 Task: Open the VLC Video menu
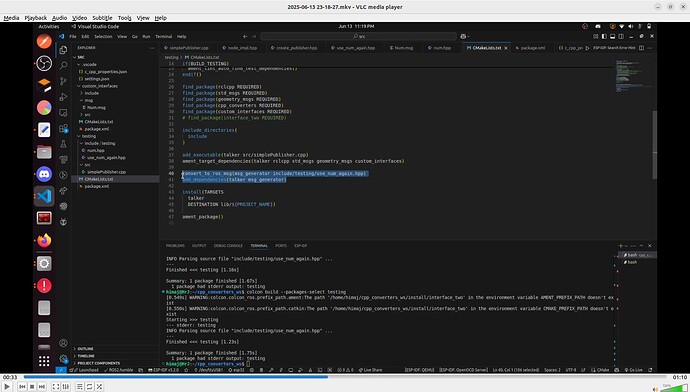click(80, 18)
